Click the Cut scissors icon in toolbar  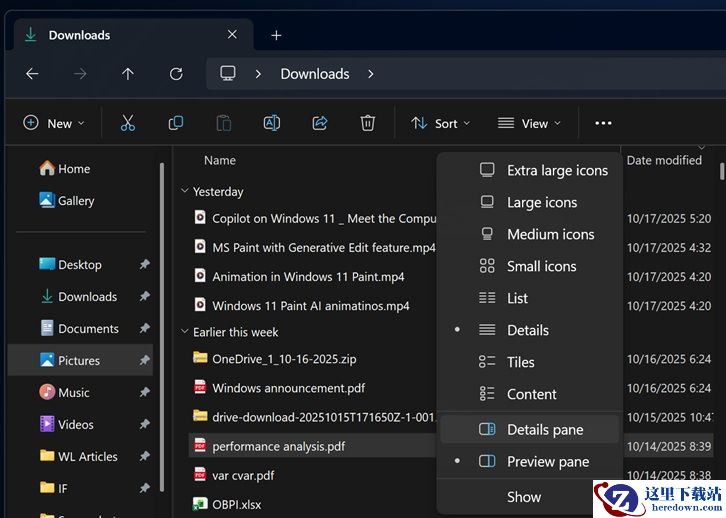click(127, 123)
